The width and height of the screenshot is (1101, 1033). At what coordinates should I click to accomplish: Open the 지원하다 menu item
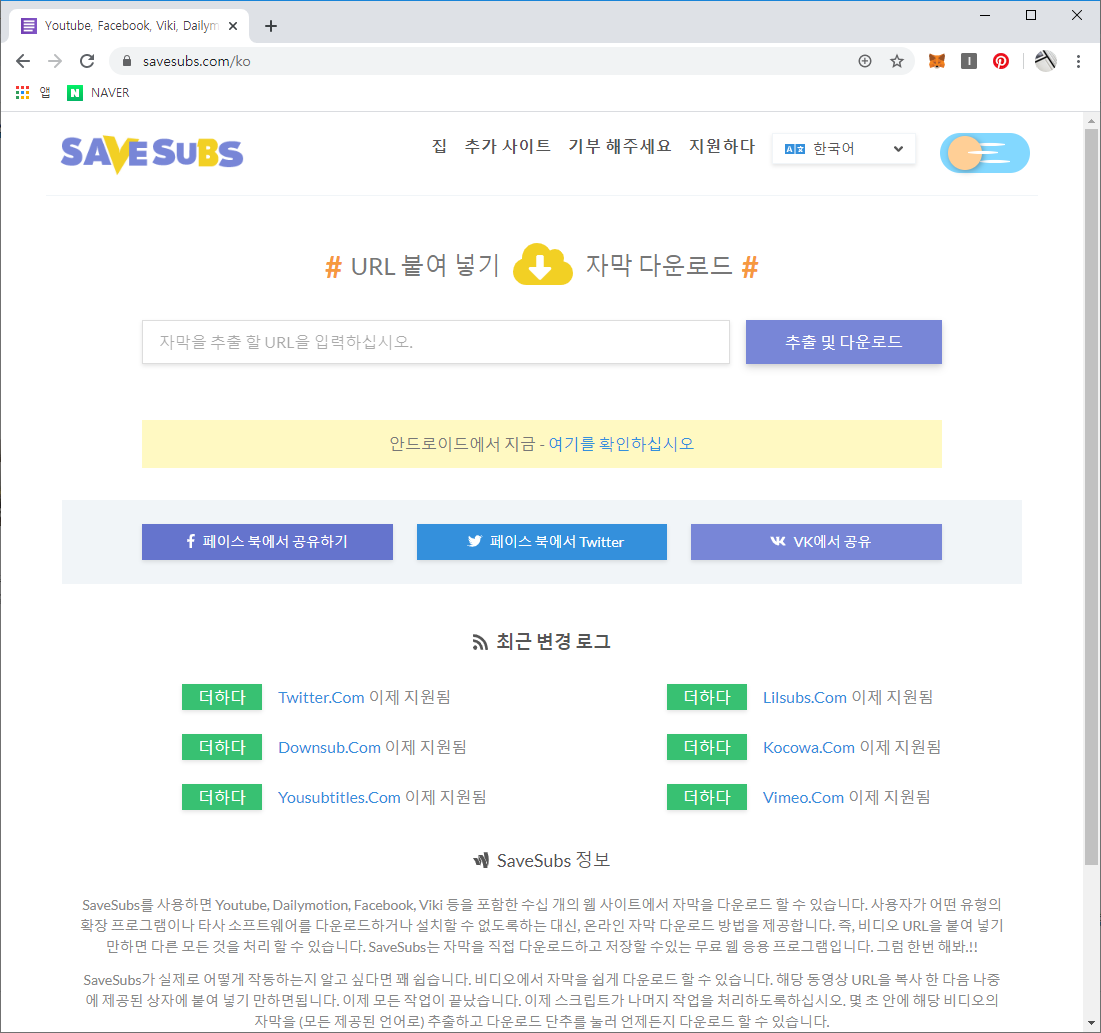pos(722,146)
